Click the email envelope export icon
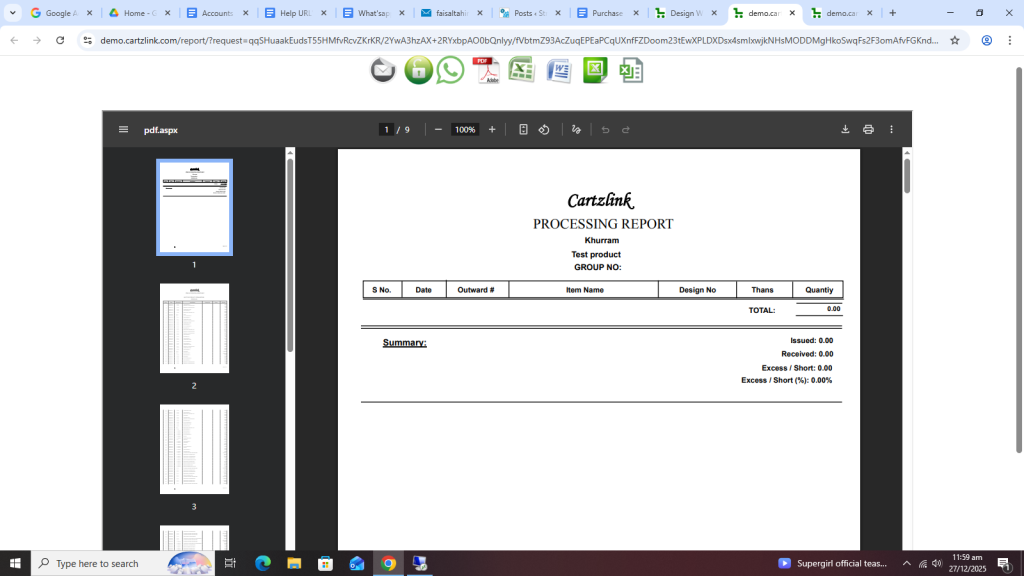The height and width of the screenshot is (576, 1024). [383, 70]
